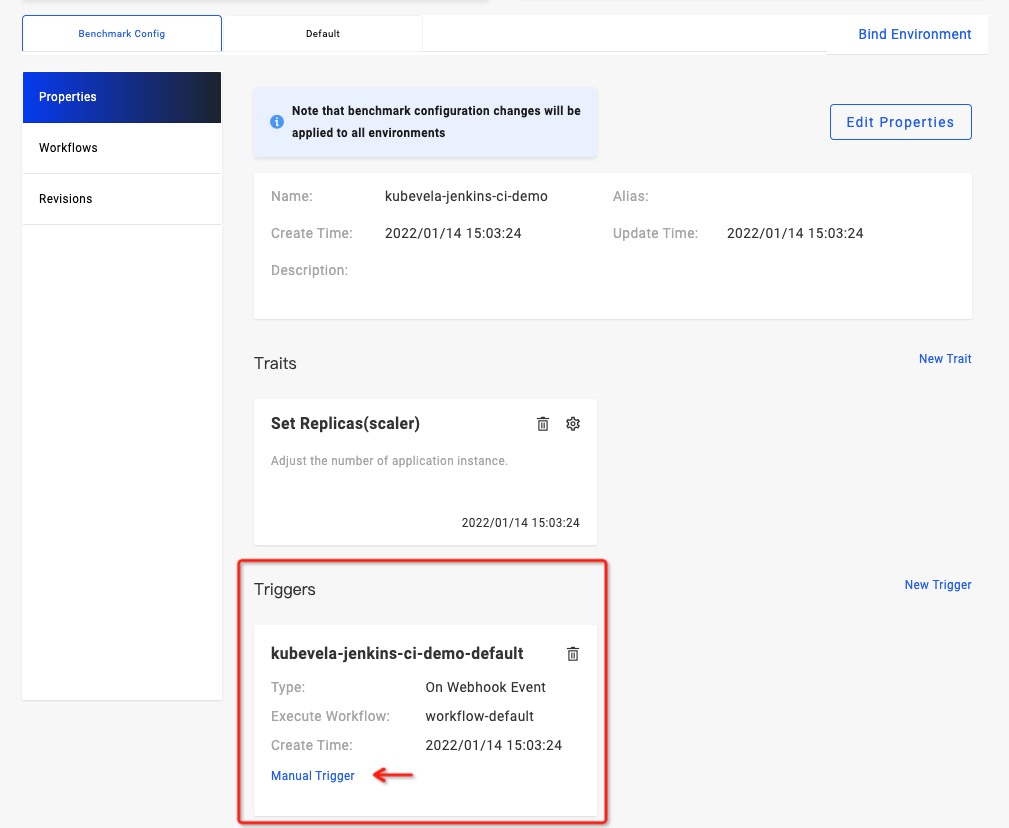Delete the Set Replicas(scaler) trait

click(542, 424)
